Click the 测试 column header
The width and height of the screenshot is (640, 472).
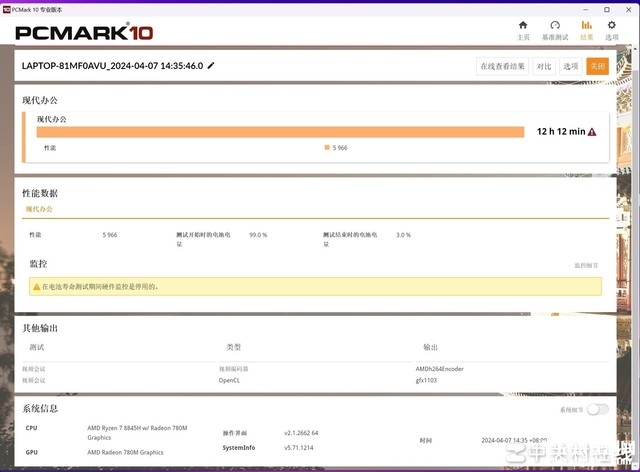[37, 347]
